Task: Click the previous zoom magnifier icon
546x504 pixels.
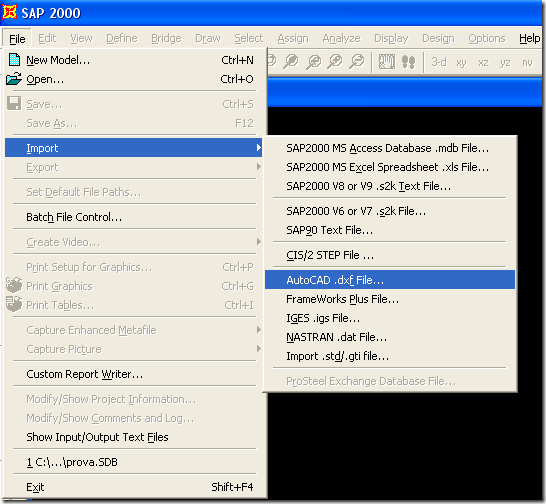Action: (313, 62)
